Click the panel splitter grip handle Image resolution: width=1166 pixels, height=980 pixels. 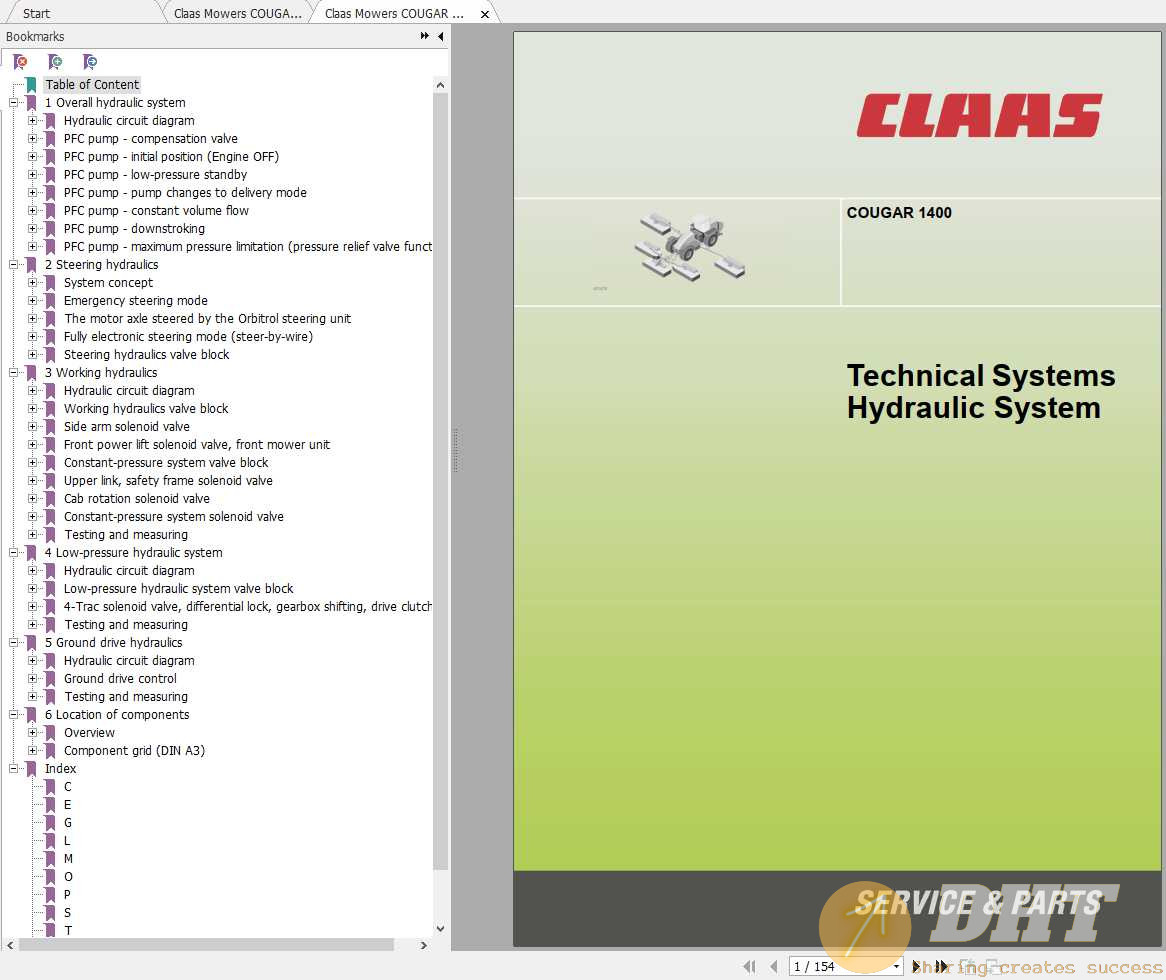coord(456,450)
